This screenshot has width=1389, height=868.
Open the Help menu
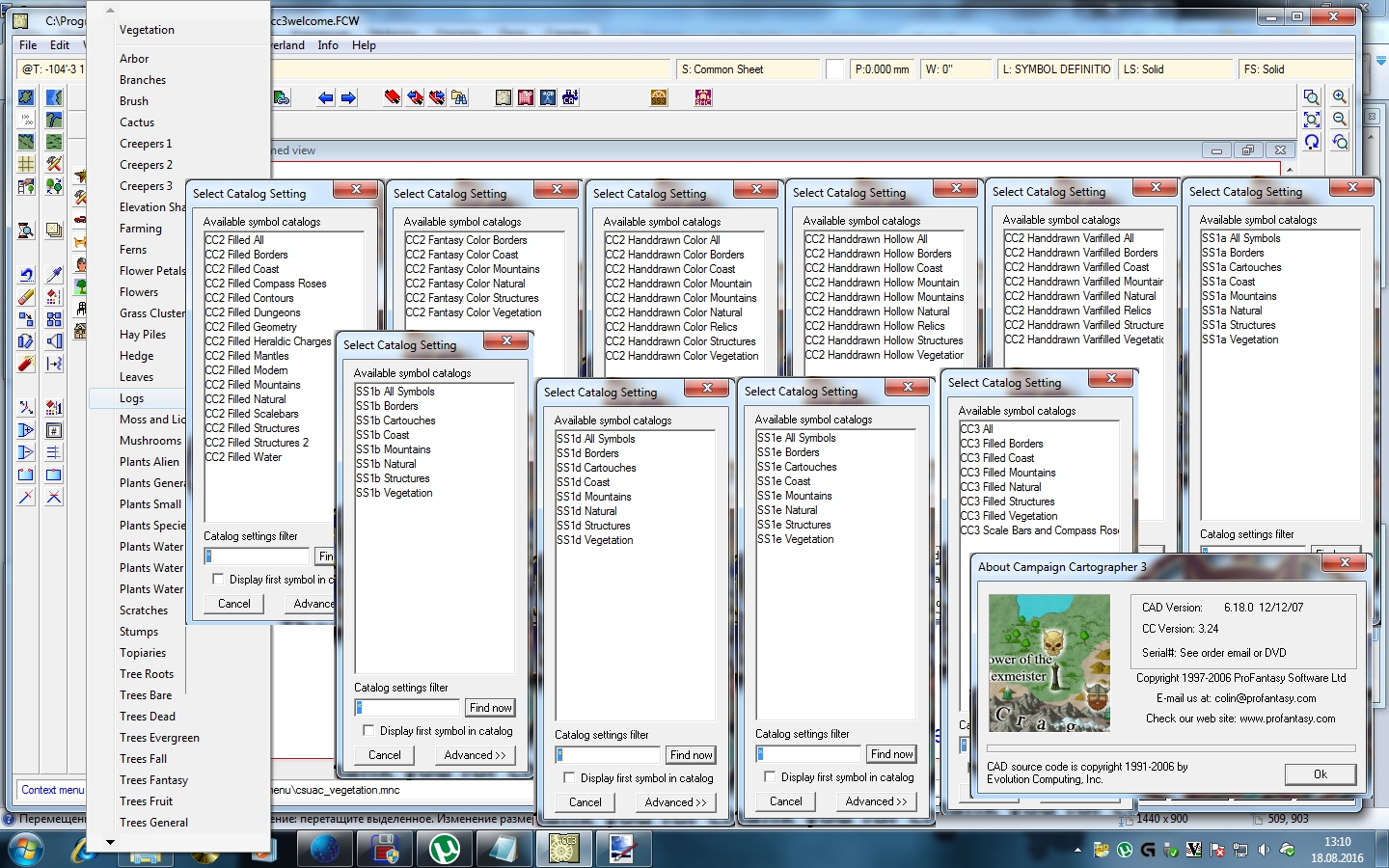tap(364, 45)
